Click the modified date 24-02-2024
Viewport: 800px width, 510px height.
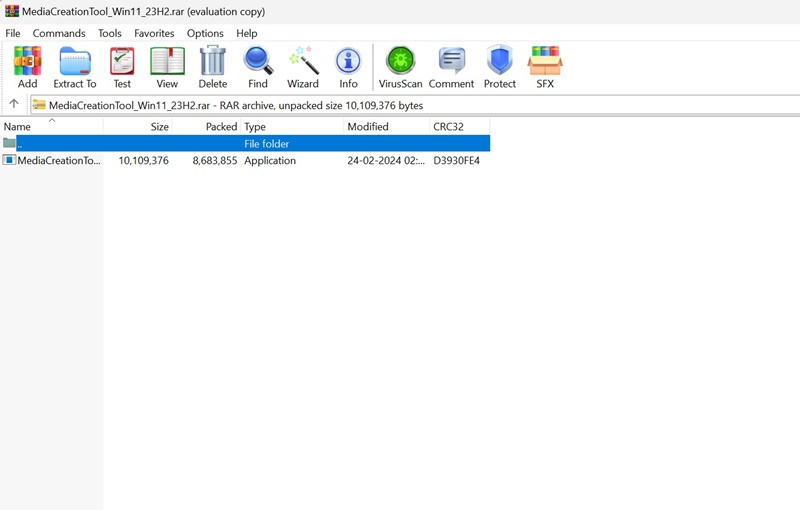(x=386, y=160)
